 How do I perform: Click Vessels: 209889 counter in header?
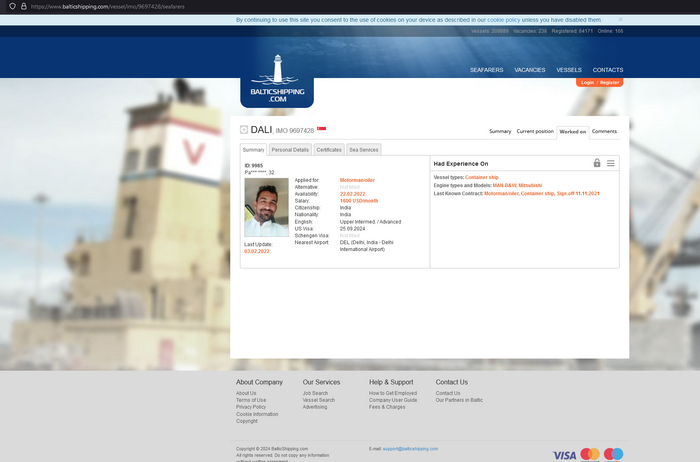tap(490, 31)
